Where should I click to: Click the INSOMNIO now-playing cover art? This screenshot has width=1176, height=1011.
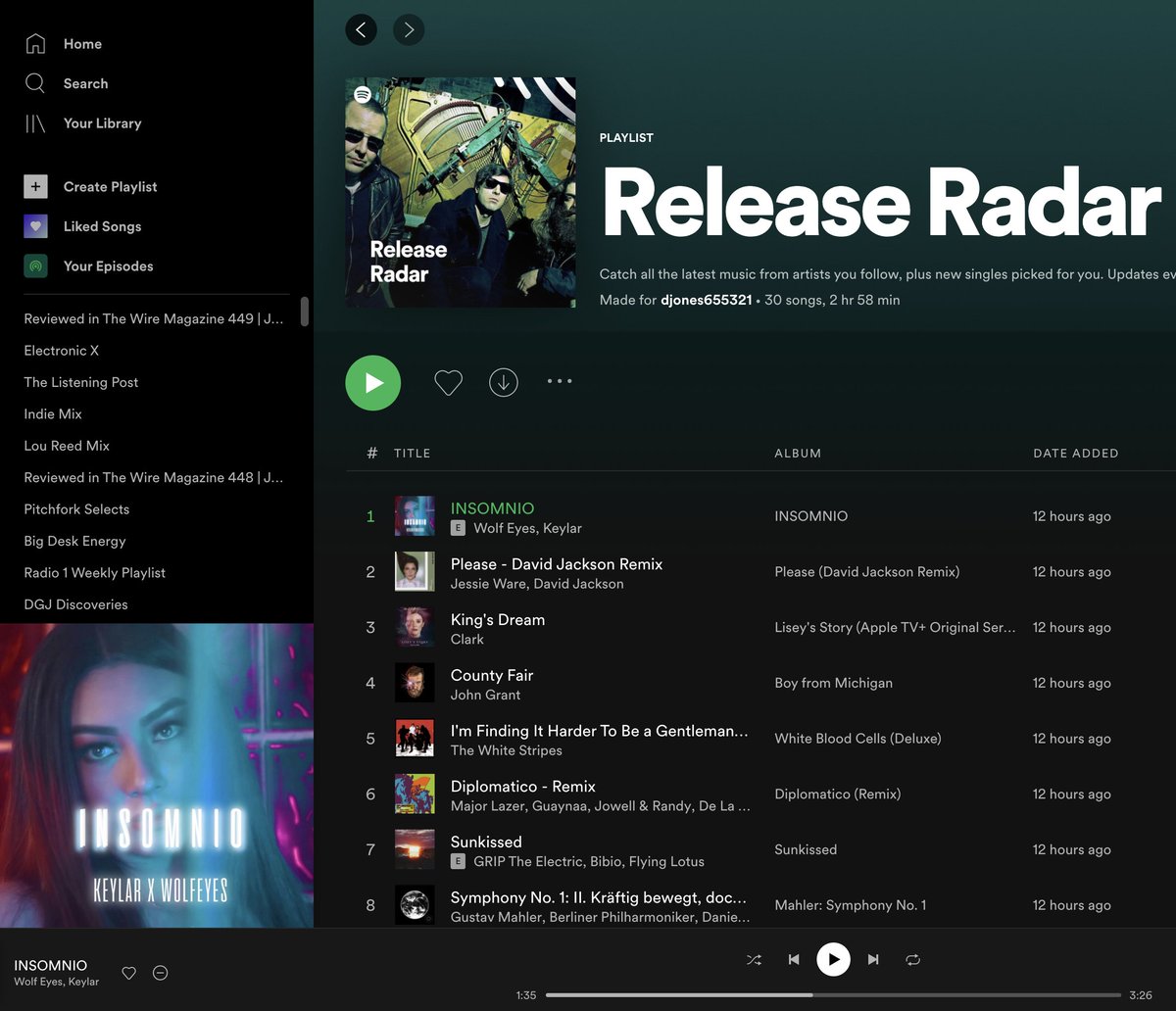[157, 776]
